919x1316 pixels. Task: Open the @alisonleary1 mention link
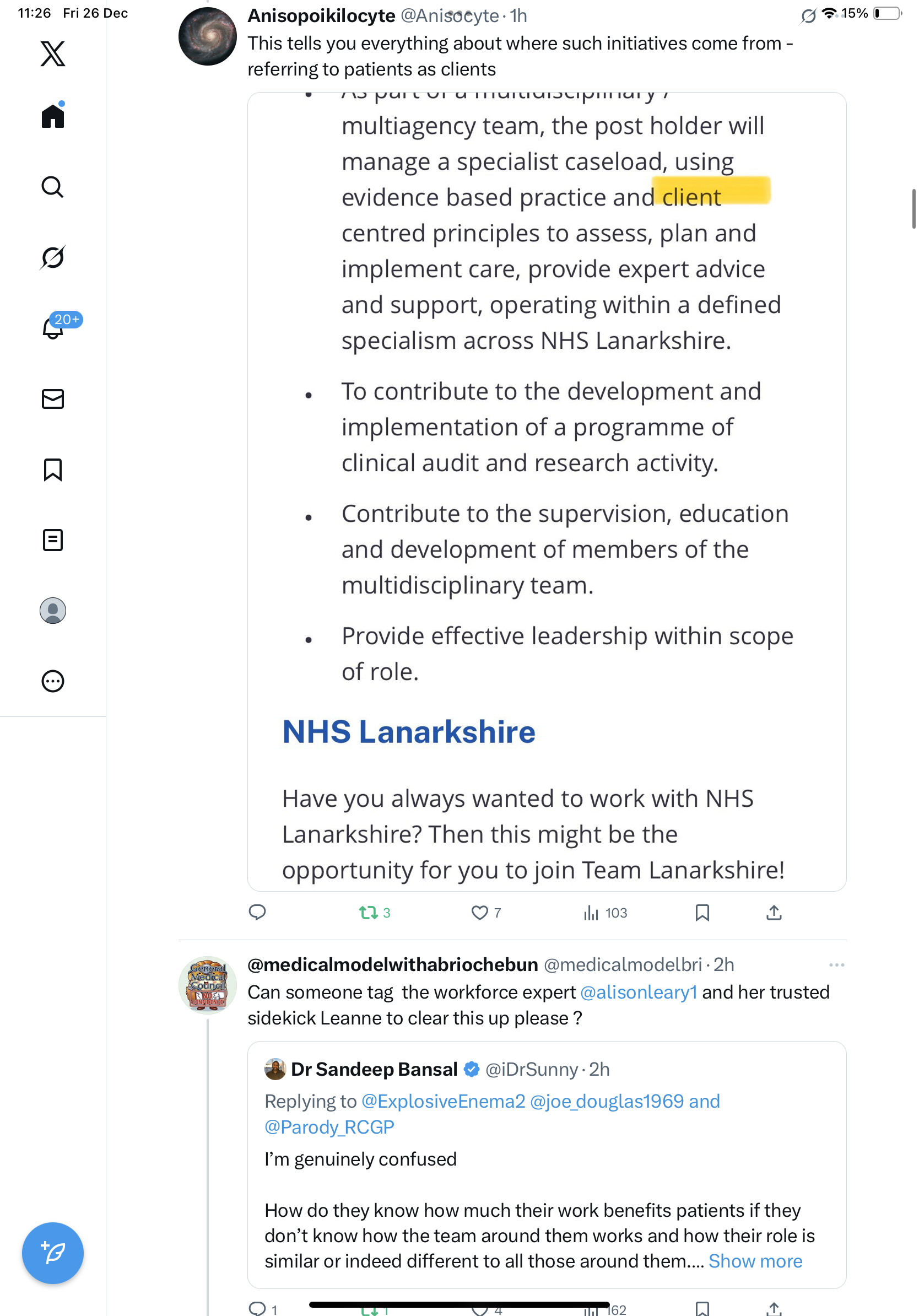point(638,992)
